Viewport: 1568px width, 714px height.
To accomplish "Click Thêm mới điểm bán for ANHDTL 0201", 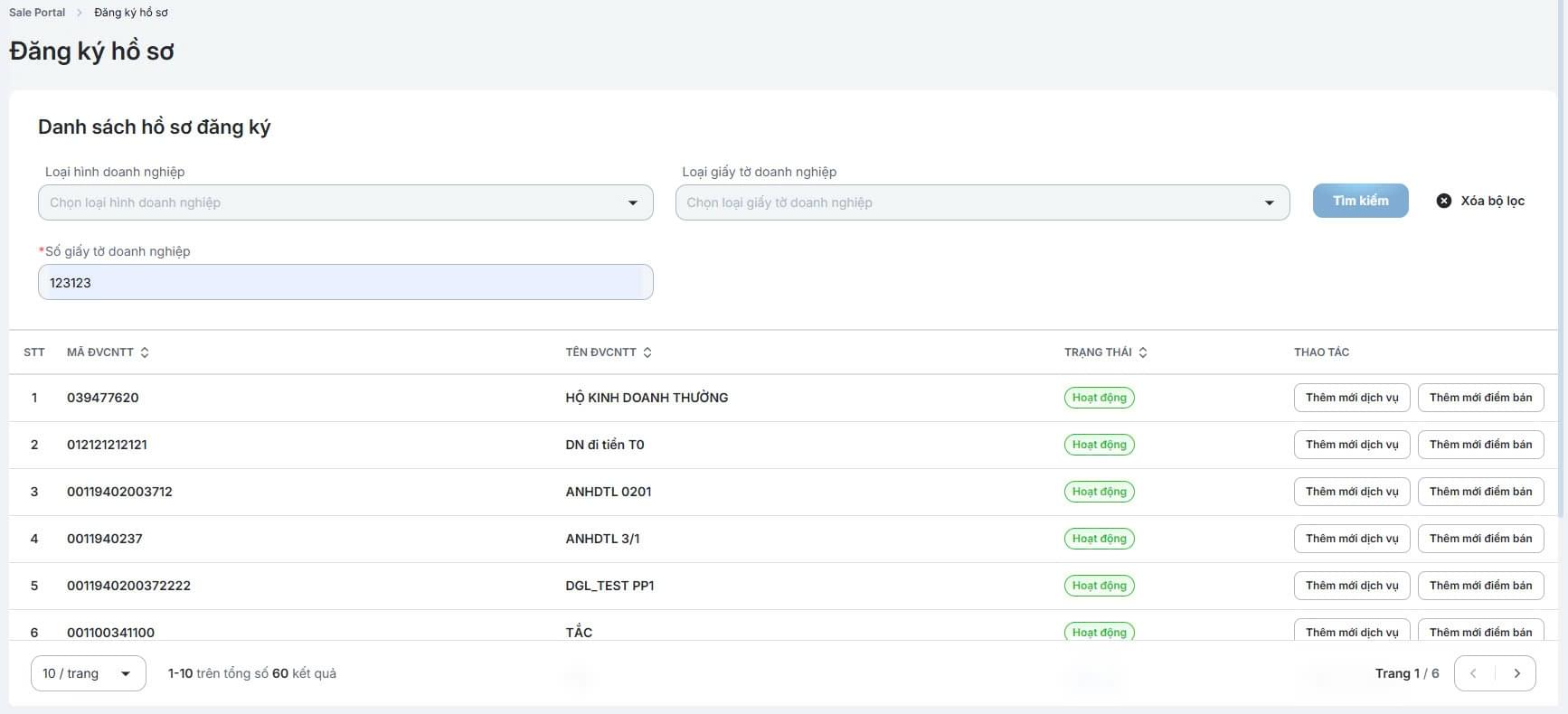I will tap(1480, 492).
